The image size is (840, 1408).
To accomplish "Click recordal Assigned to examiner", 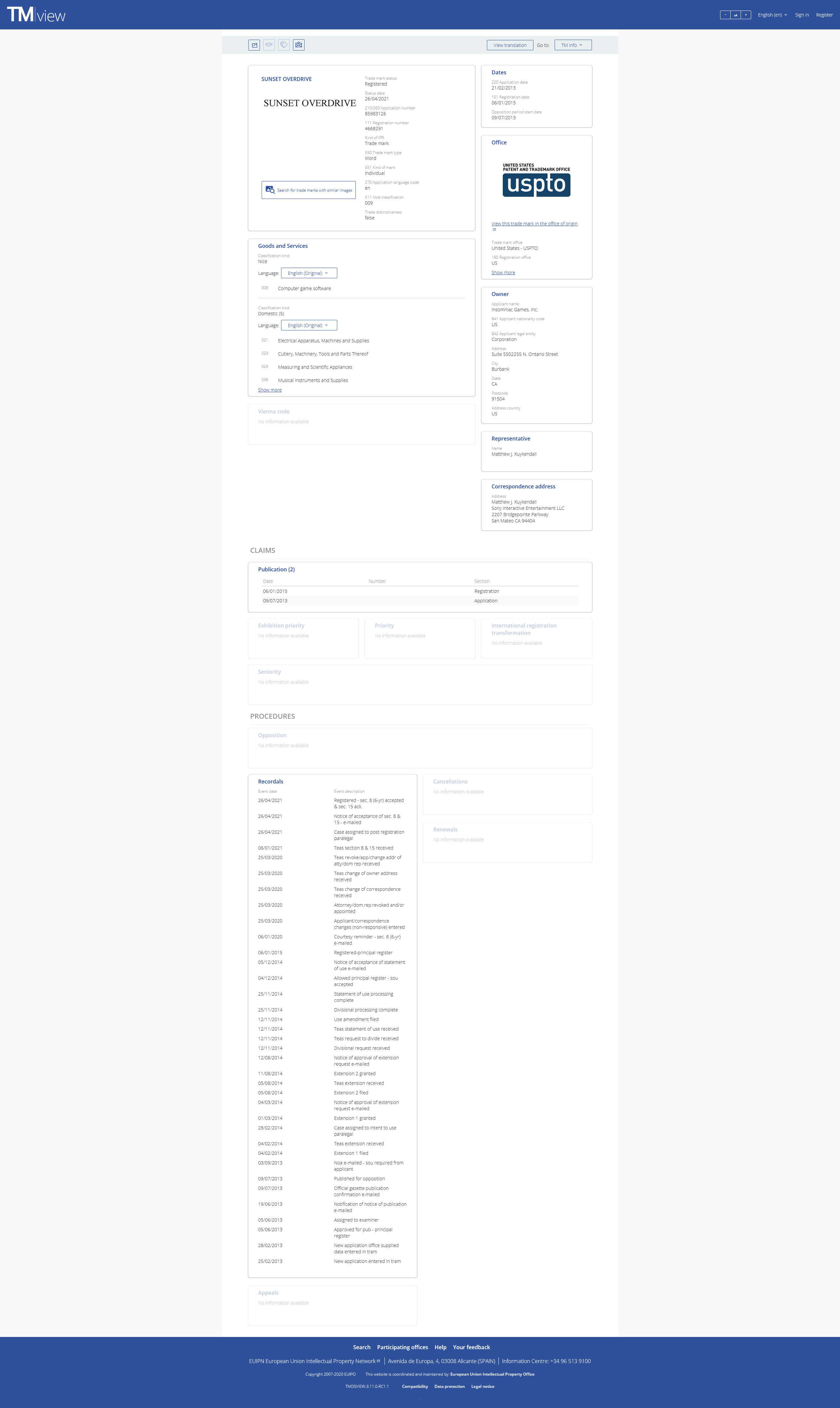I will tap(356, 1220).
